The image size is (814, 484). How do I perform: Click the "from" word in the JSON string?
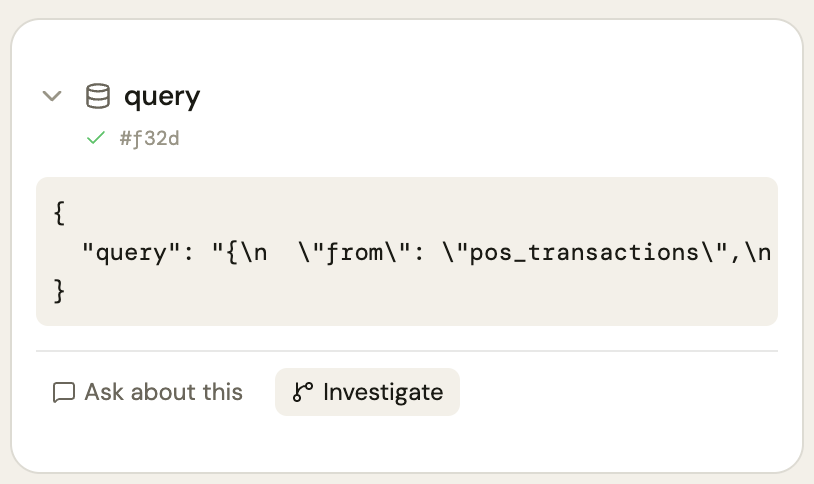360,252
